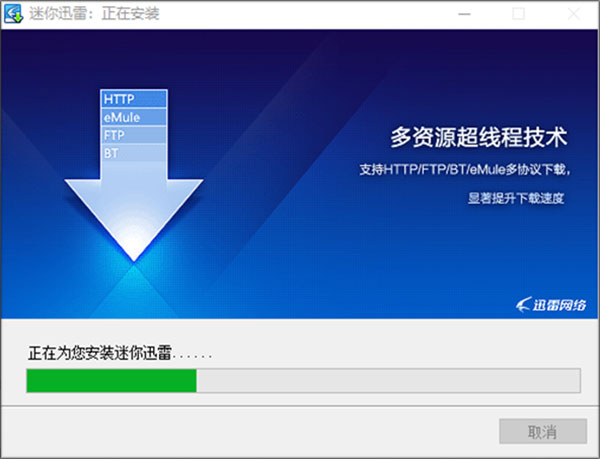
Task: Click the 多资源超线程技术 heading
Action: (479, 137)
